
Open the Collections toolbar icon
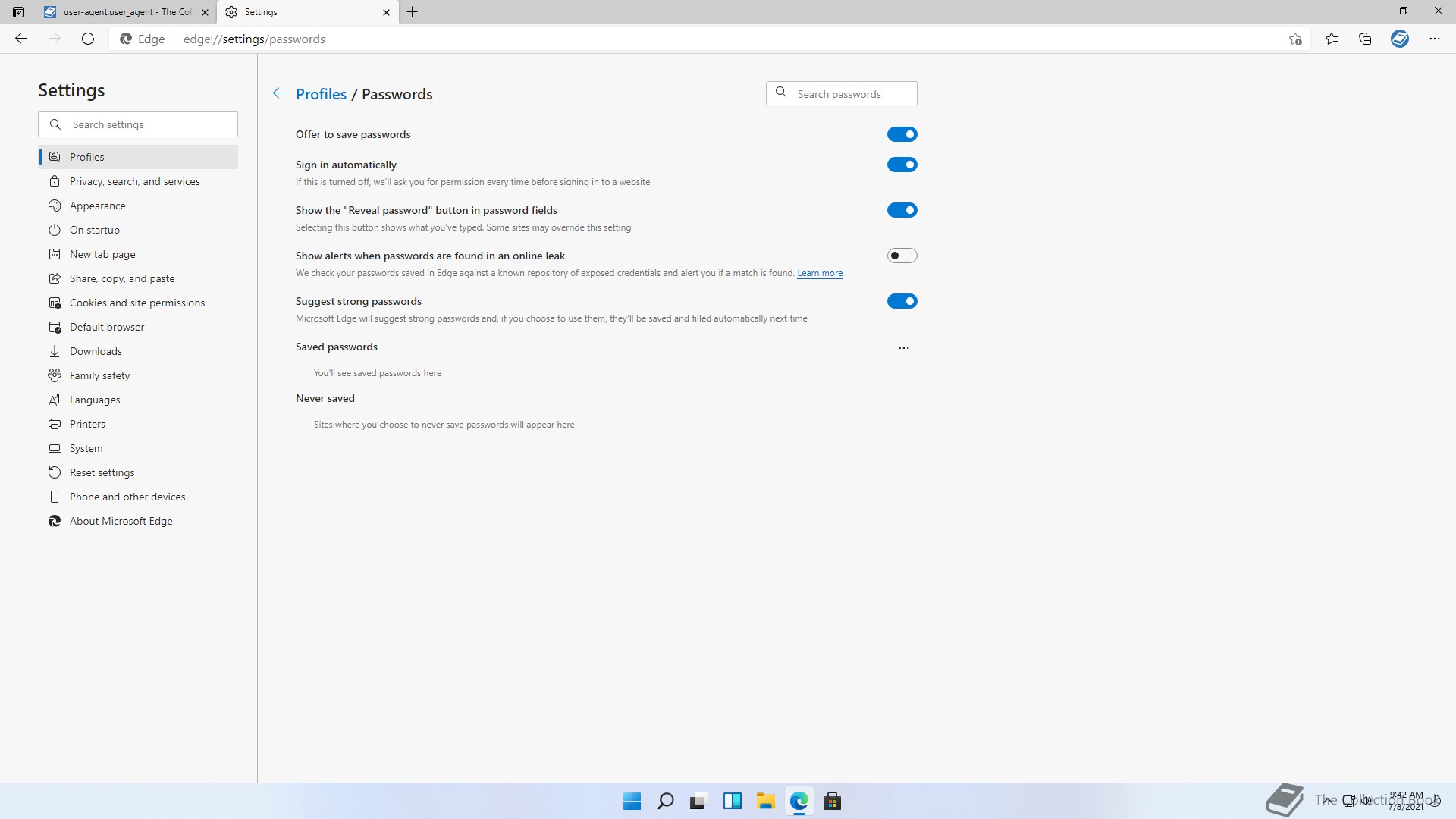(x=1365, y=39)
